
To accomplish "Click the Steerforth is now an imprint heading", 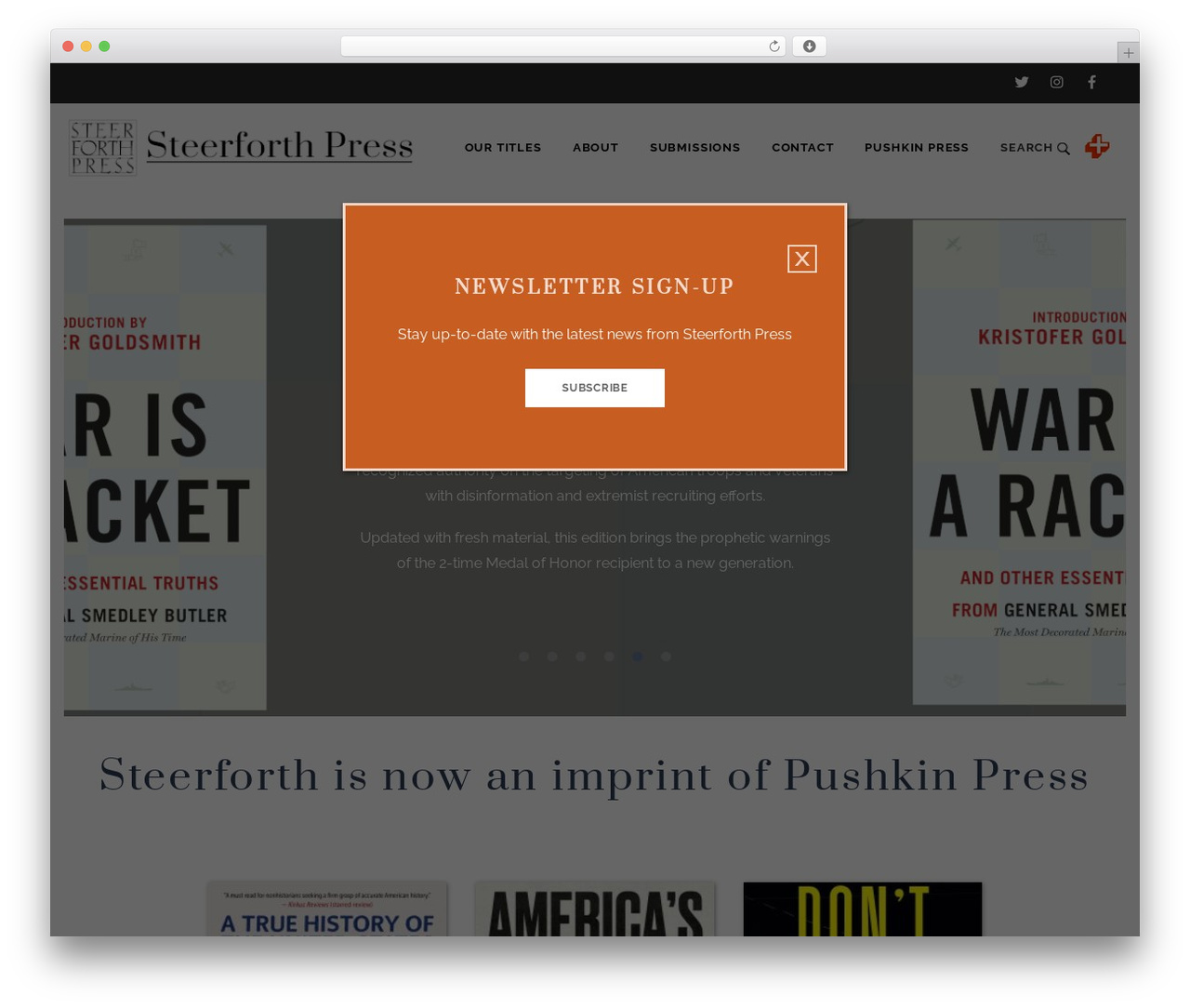I will point(594,776).
